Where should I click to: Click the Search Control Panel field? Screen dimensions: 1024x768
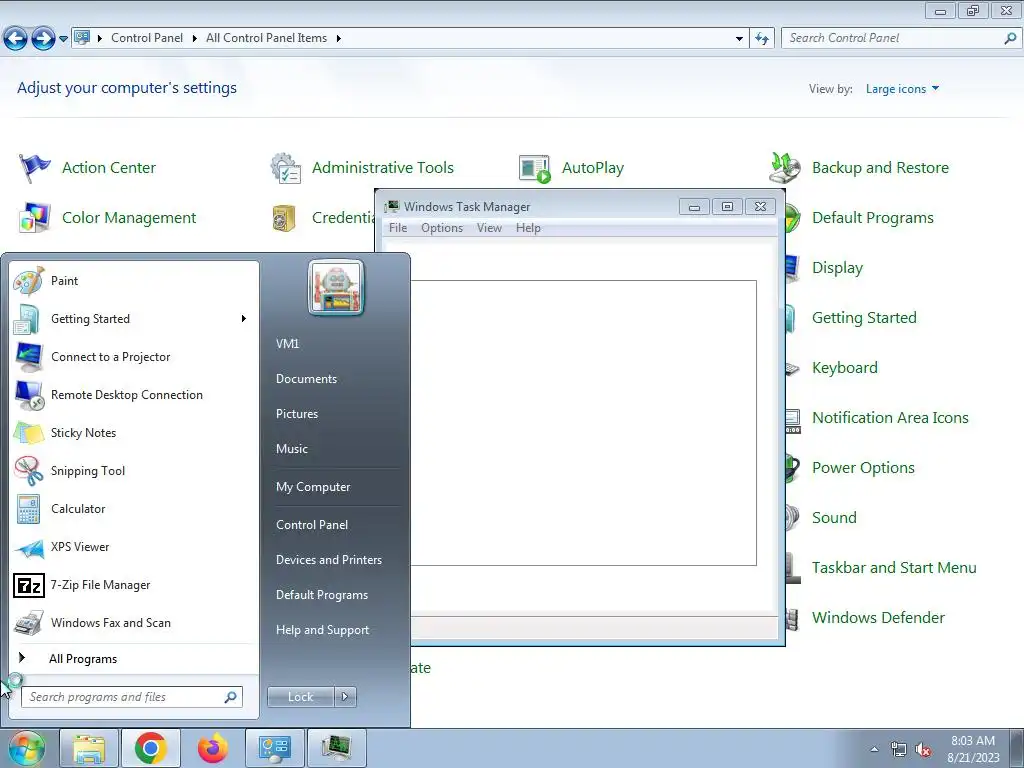[x=900, y=39]
